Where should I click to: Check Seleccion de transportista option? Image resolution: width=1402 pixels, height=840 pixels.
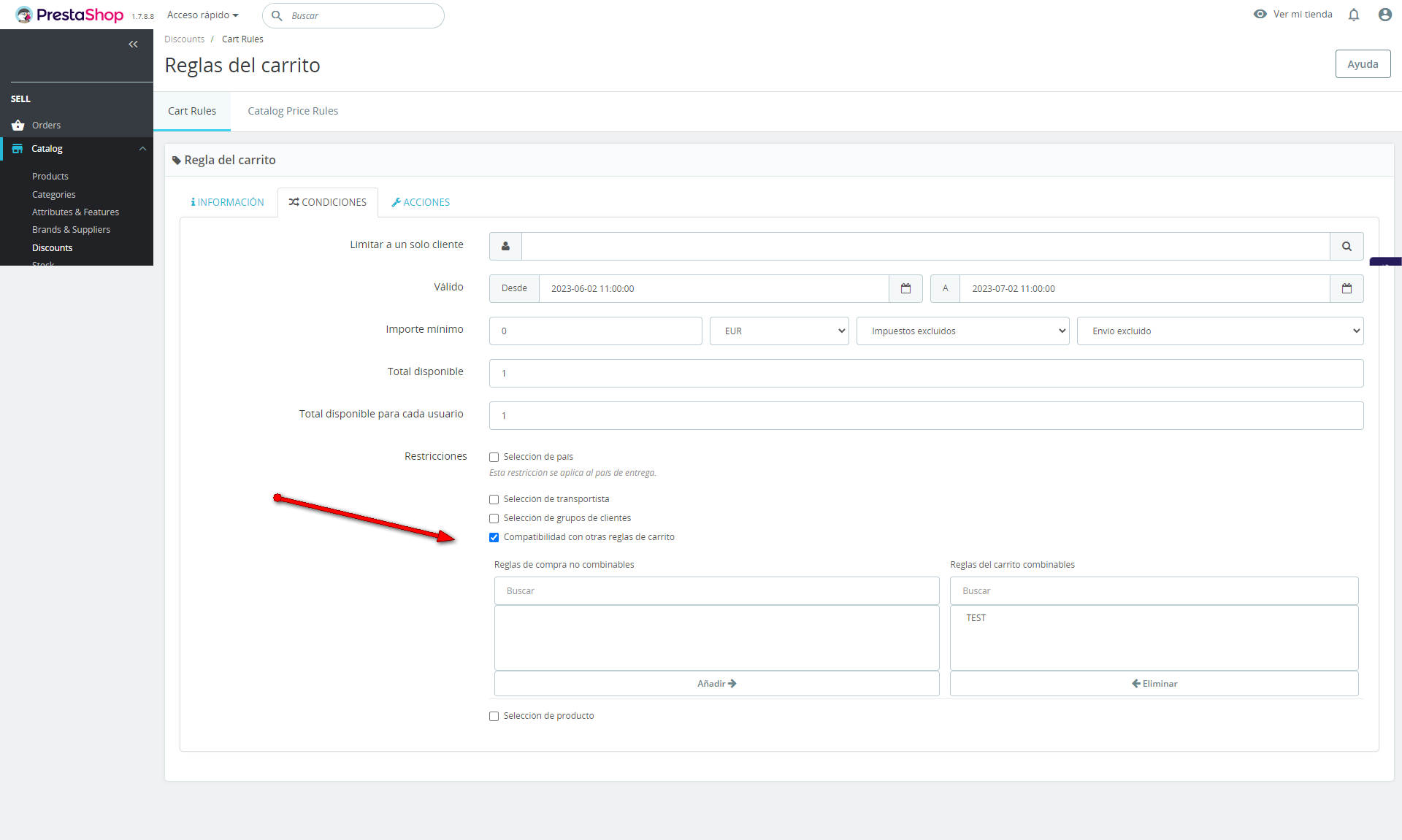click(x=494, y=500)
